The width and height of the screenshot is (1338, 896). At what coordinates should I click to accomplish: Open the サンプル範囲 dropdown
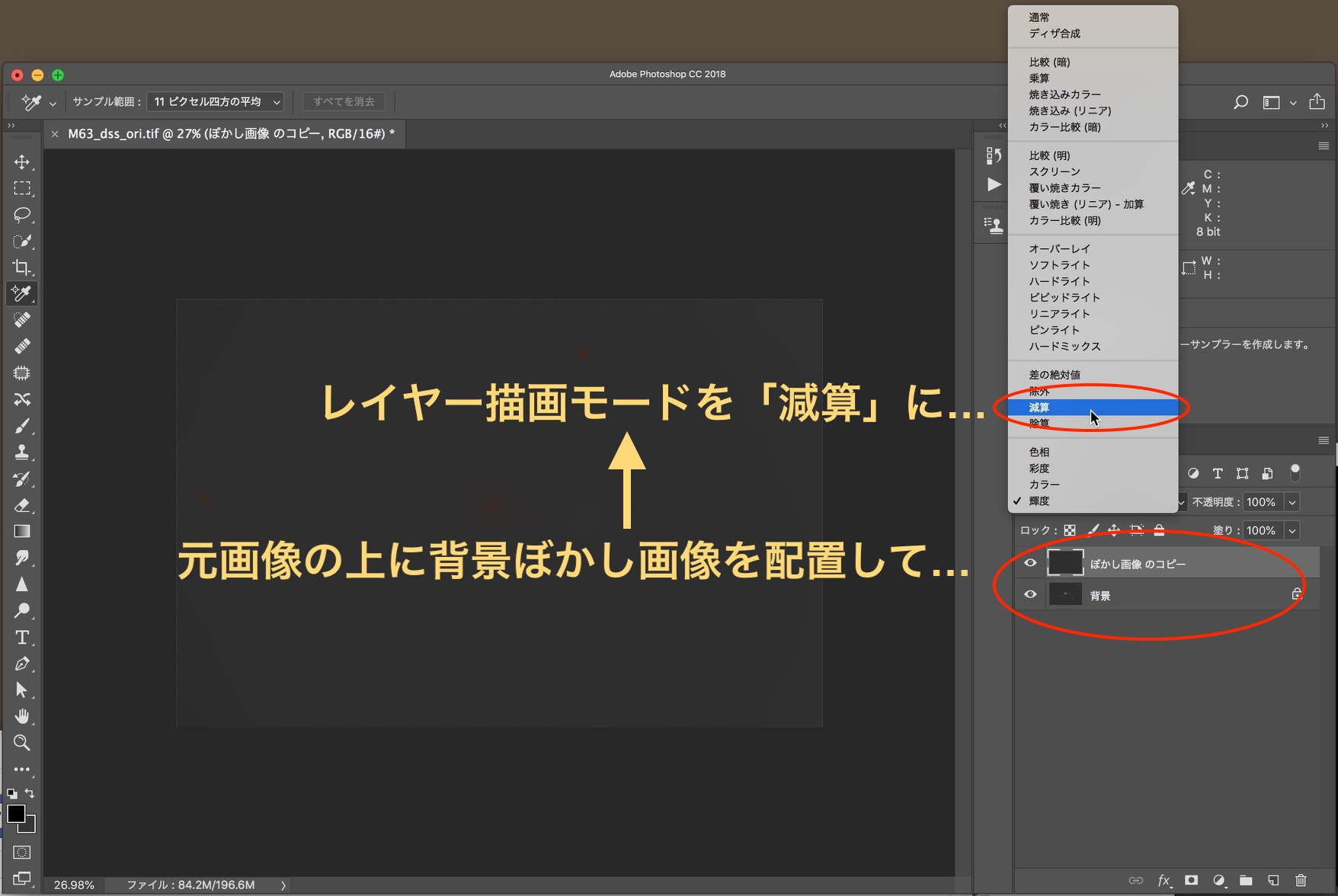(x=215, y=101)
